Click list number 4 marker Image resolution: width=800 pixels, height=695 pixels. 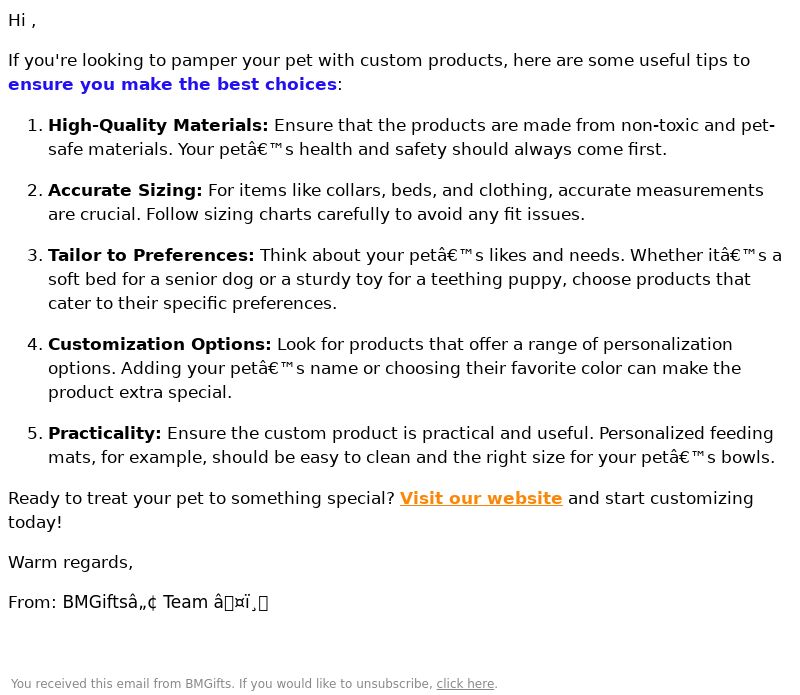coord(35,344)
